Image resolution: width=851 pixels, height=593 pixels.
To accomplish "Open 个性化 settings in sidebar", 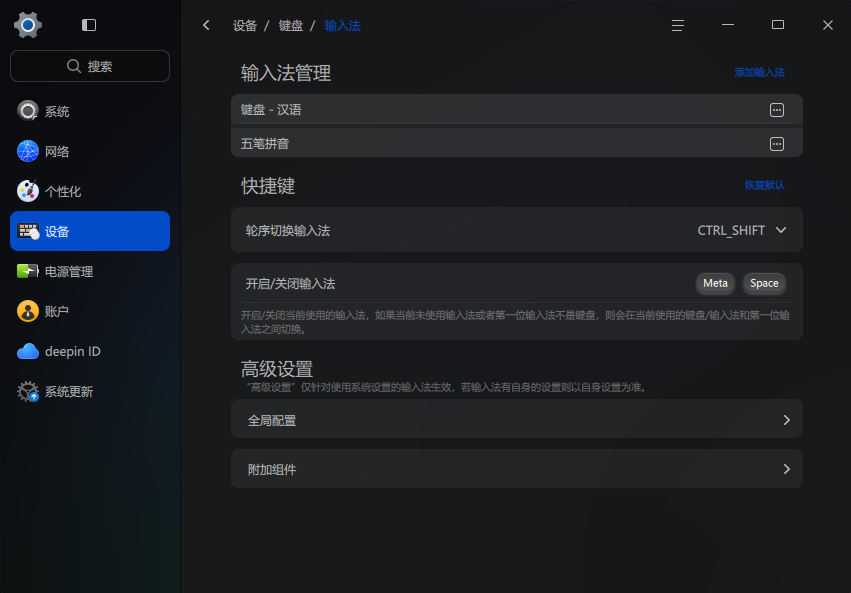I will point(90,191).
